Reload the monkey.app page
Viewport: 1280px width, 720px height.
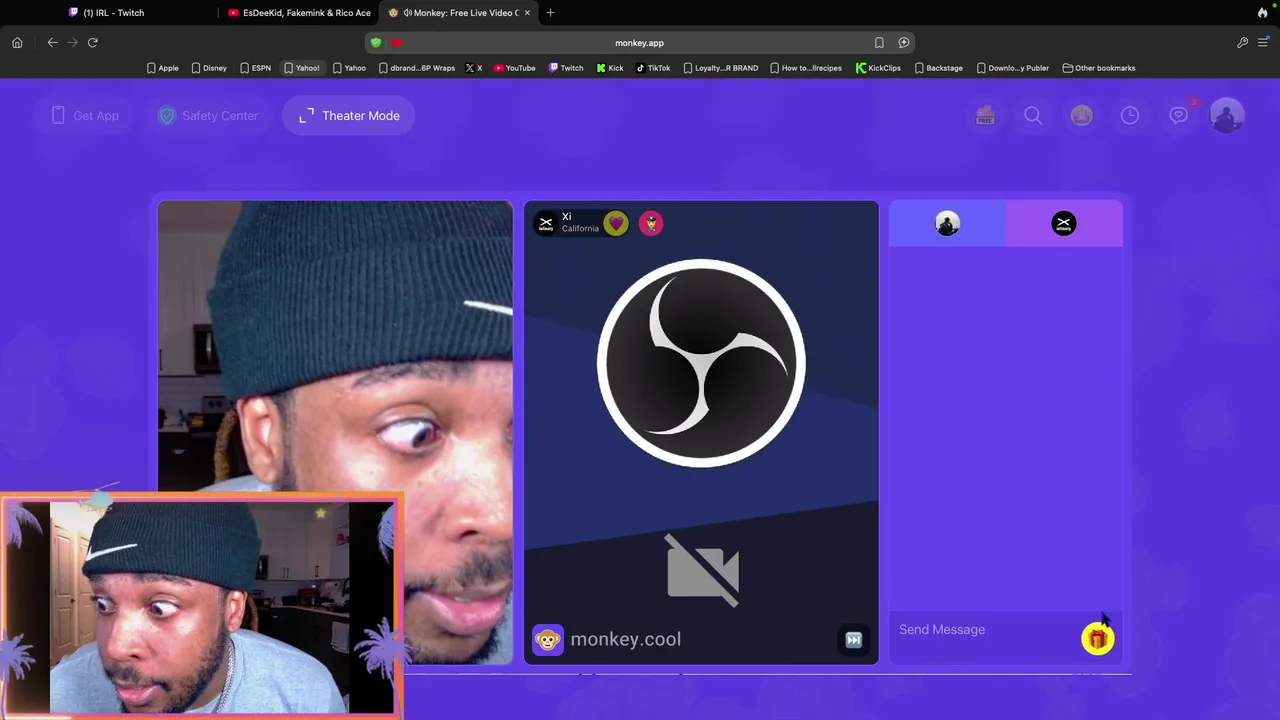[x=92, y=43]
